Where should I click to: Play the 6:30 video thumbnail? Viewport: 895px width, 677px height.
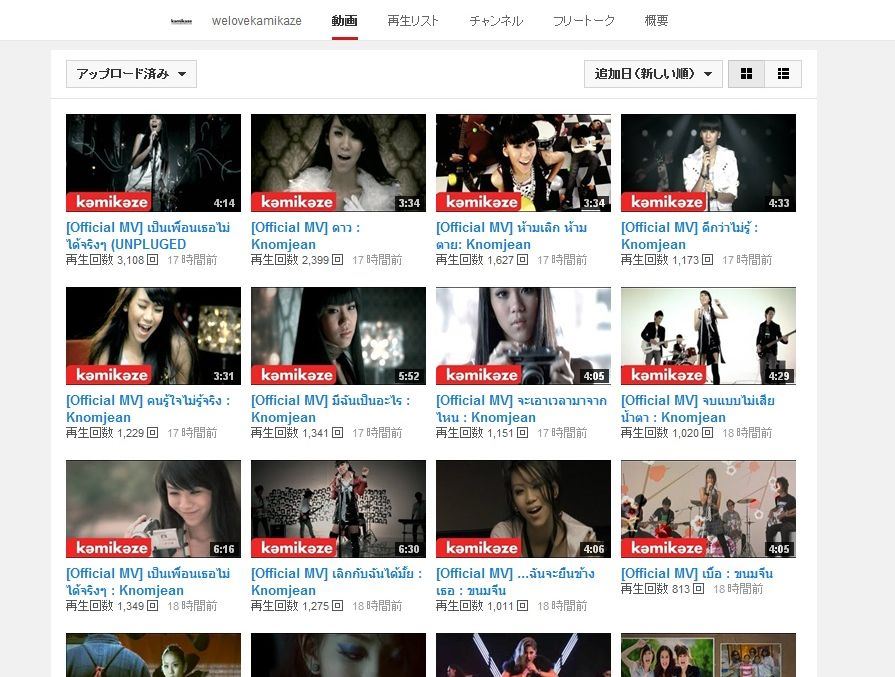338,509
